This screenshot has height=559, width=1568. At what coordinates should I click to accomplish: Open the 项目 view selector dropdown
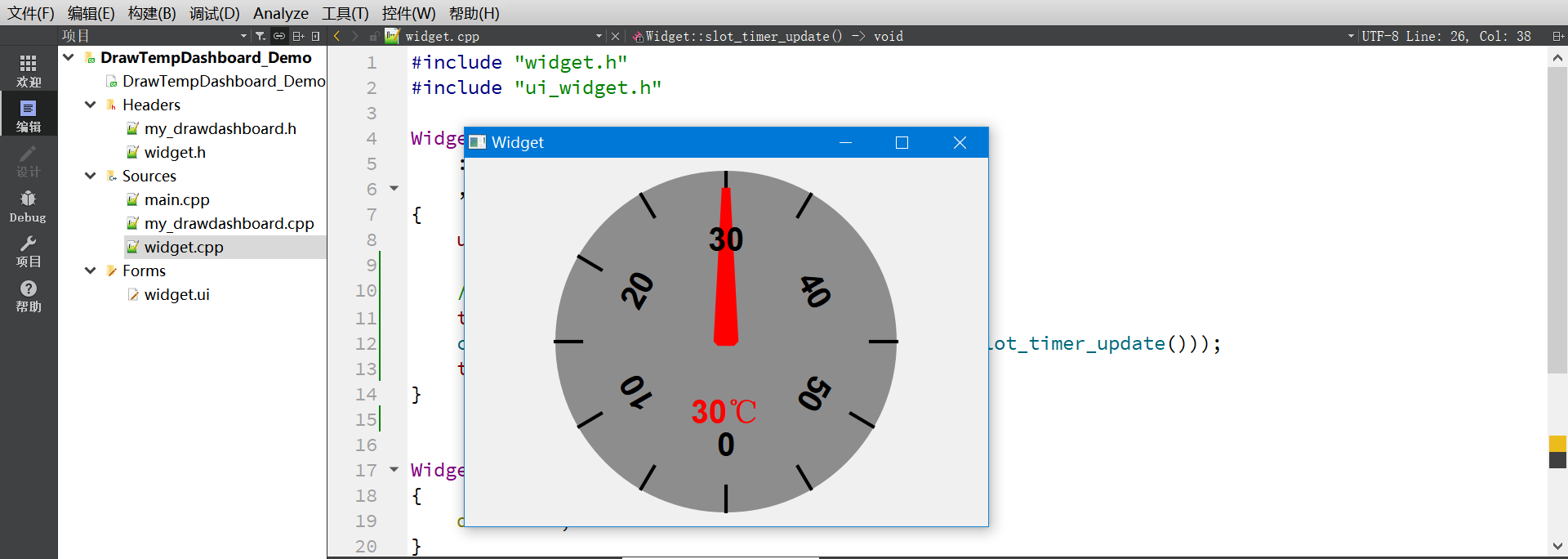click(x=243, y=36)
